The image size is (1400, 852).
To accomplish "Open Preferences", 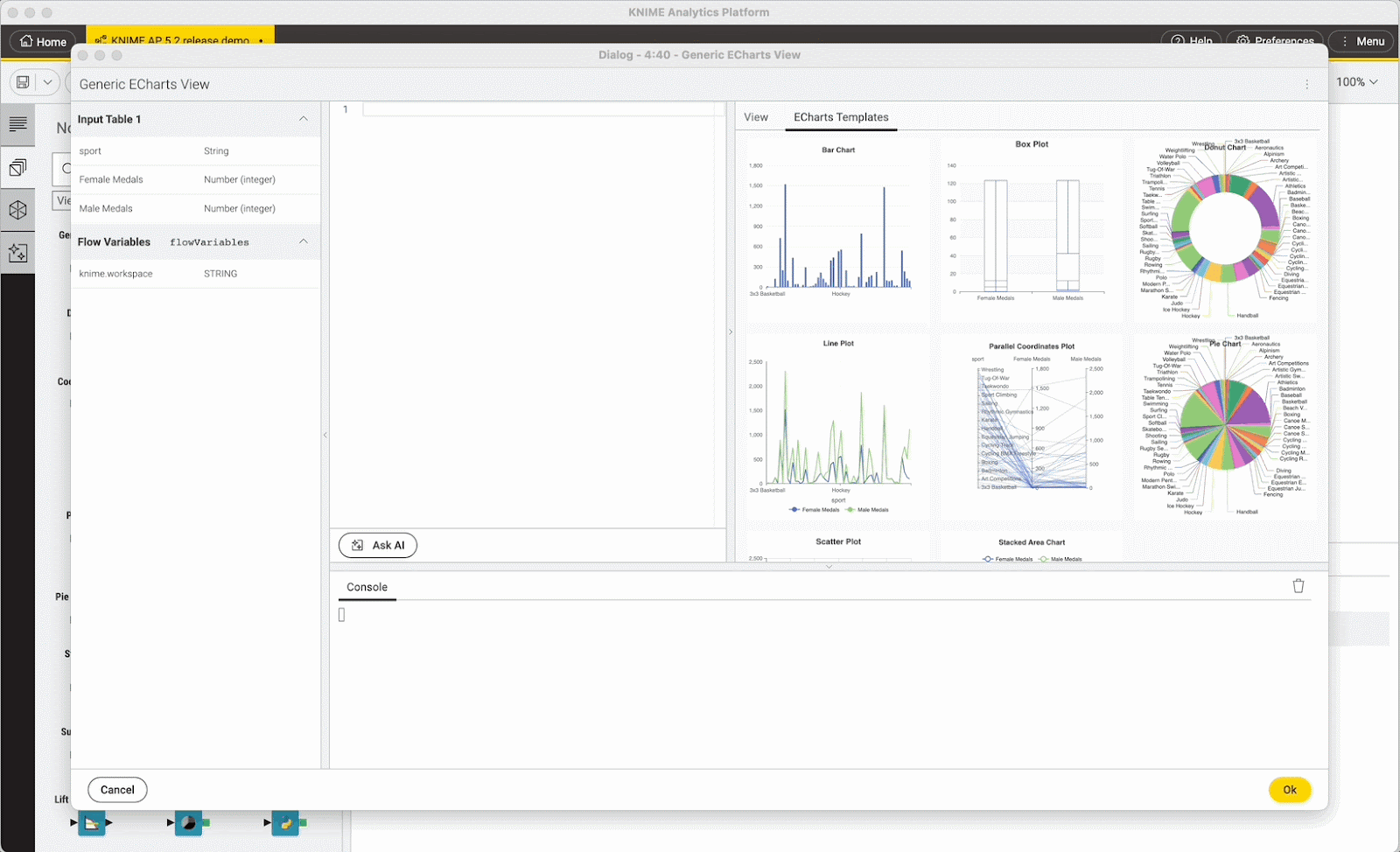I will [1276, 40].
